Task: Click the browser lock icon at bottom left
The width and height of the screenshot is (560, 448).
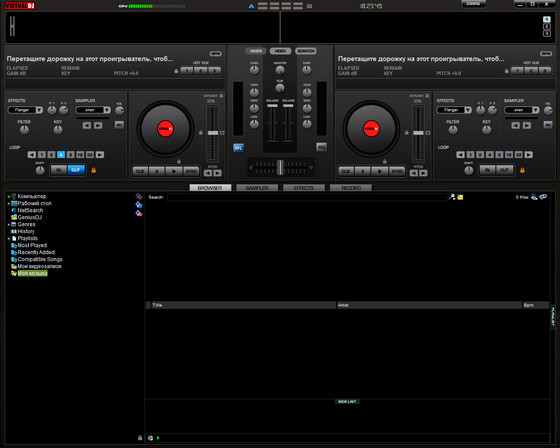Action: [140, 438]
